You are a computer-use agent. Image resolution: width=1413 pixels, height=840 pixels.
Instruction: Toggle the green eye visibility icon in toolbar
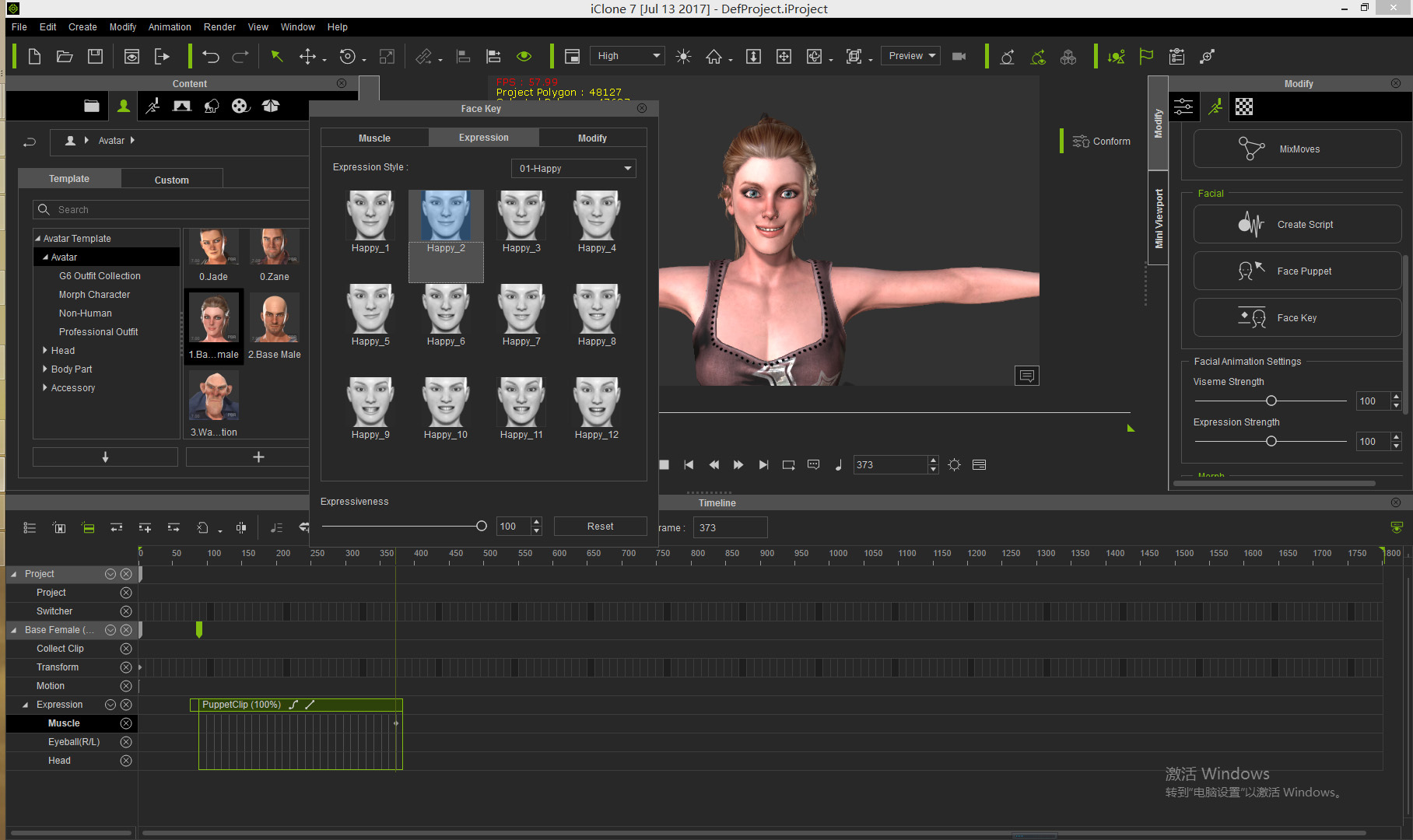click(524, 56)
